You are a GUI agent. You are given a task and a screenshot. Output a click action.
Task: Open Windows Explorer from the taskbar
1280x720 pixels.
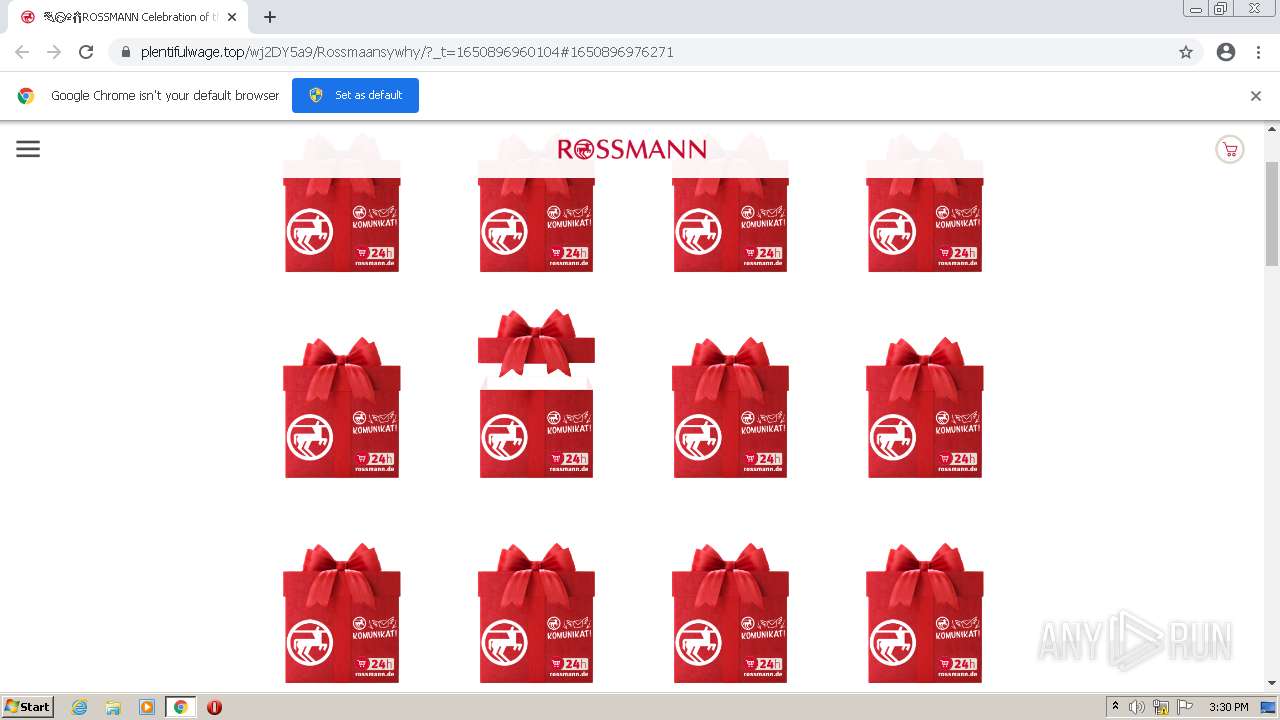(113, 707)
